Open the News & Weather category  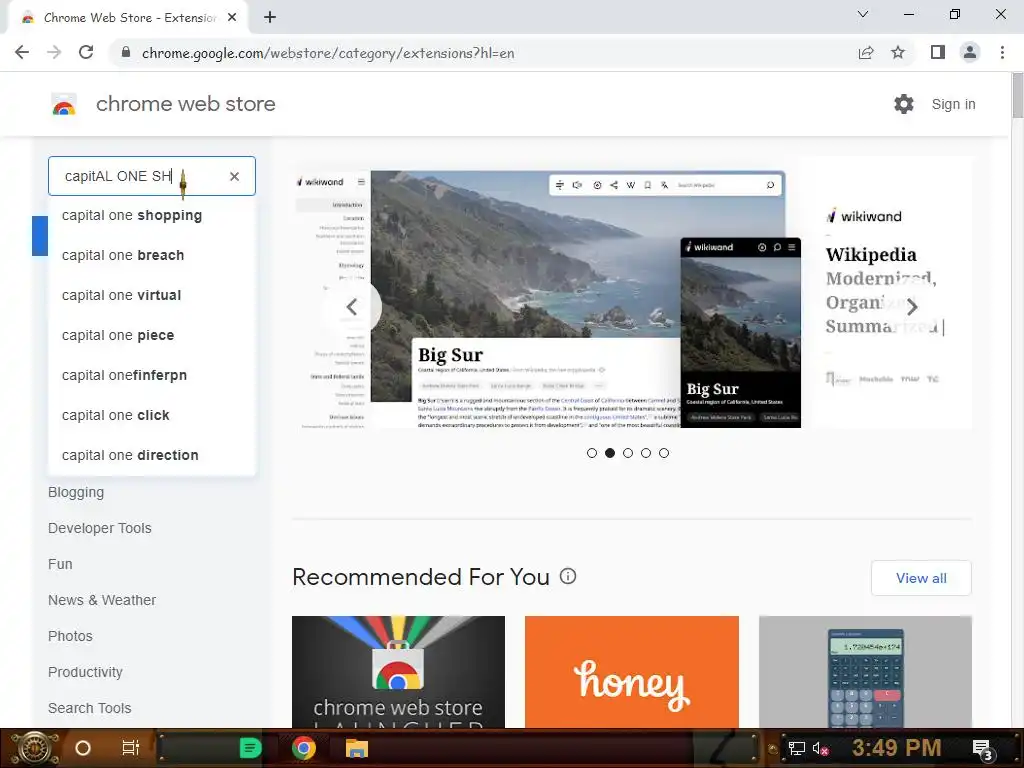pos(102,600)
